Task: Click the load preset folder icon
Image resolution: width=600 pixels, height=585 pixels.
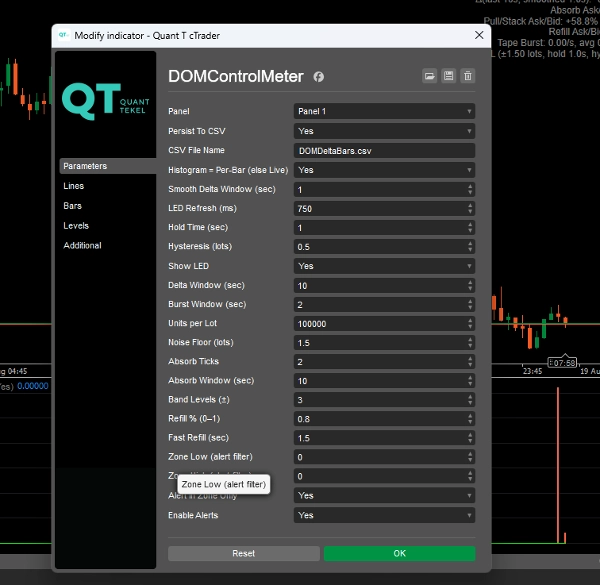Action: click(x=429, y=76)
